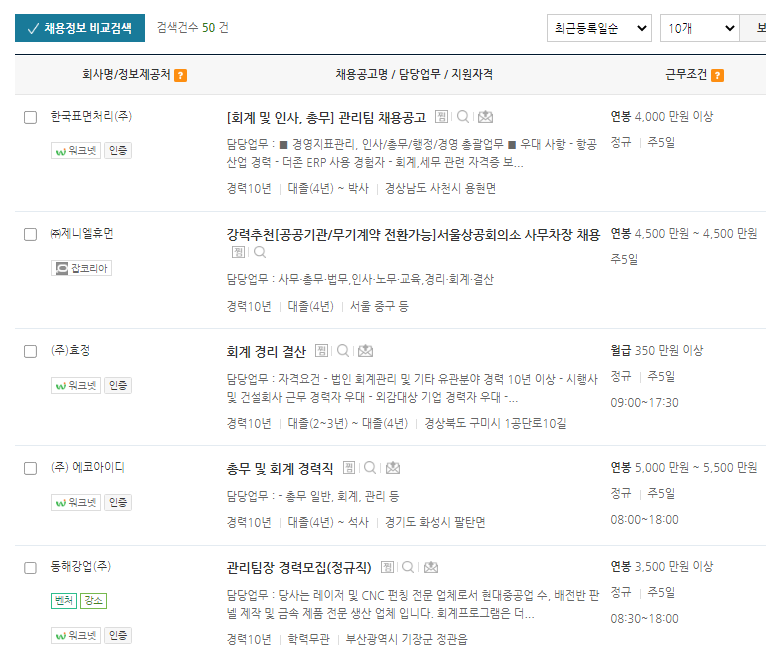This screenshot has height=645, width=766.
Task: Click company name (주)효정
Action: pos(70,350)
